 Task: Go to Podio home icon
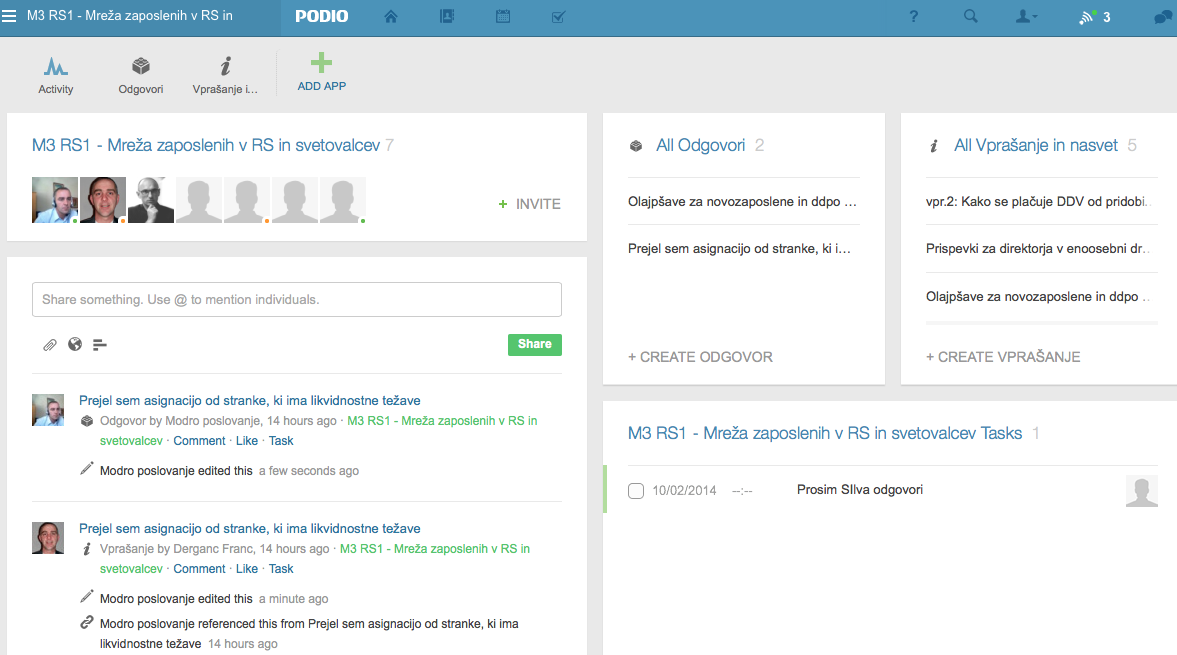391,17
